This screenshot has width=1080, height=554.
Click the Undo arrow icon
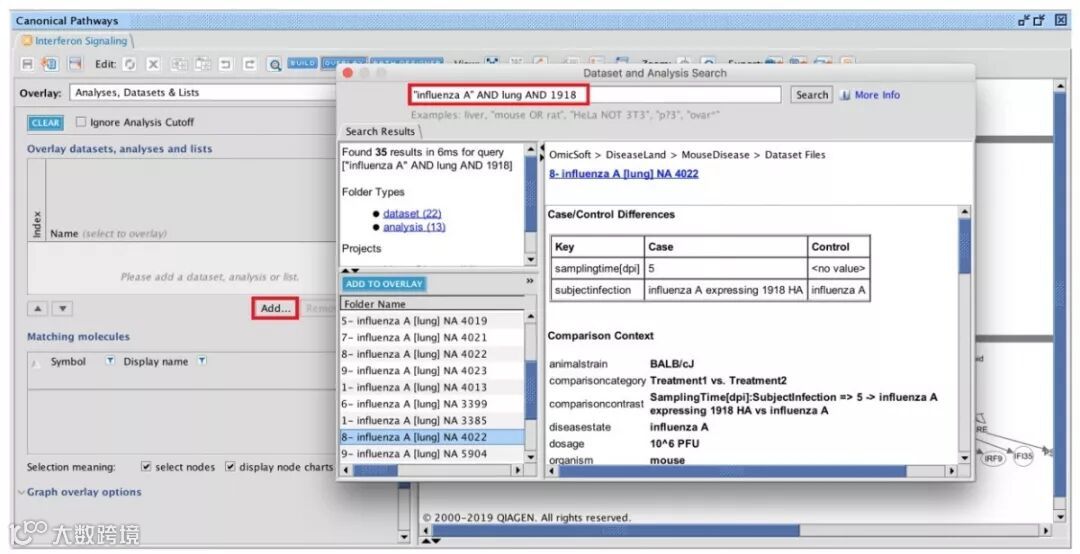[226, 64]
